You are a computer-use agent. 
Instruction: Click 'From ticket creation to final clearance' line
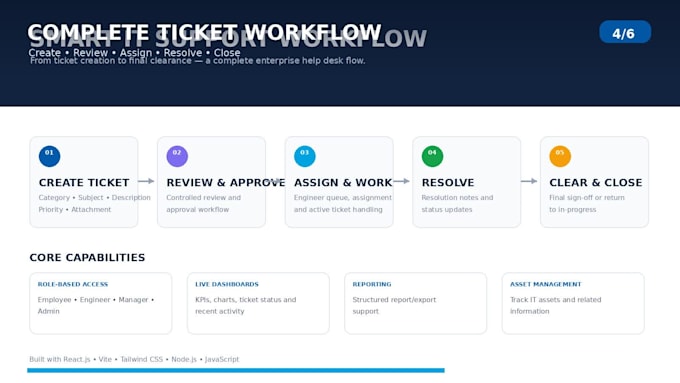coord(198,61)
